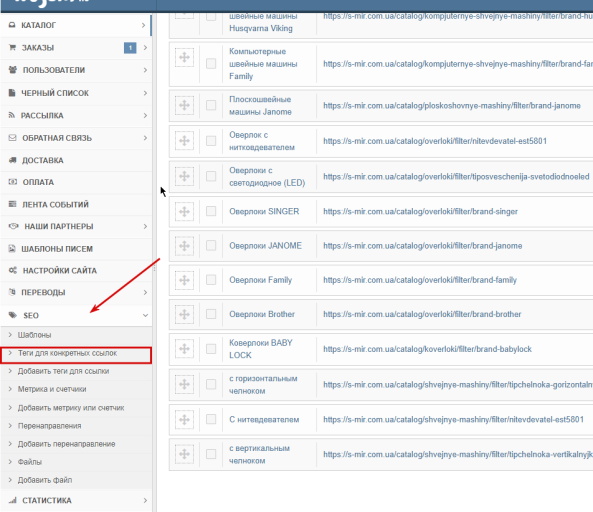The width and height of the screenshot is (593, 512).
Task: Open the Шаблоны SEO submenu item
Action: click(x=34, y=335)
